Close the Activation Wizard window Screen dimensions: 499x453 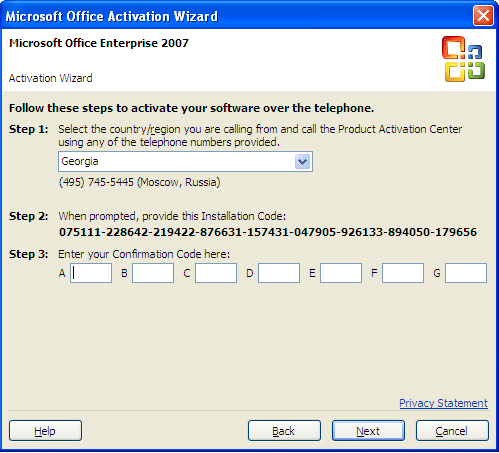coord(483,16)
